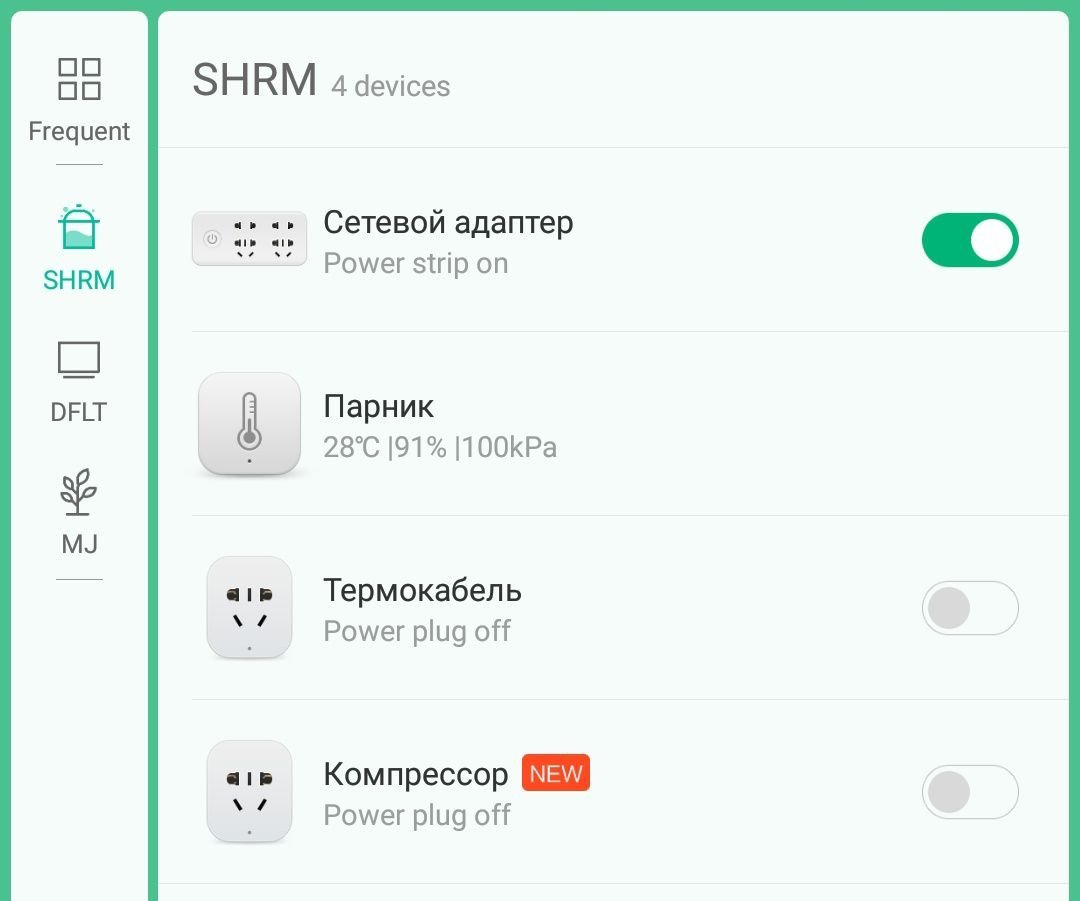Tap the thermometer sensor icon for Парник
Viewport: 1080px width, 901px height.
coord(249,424)
